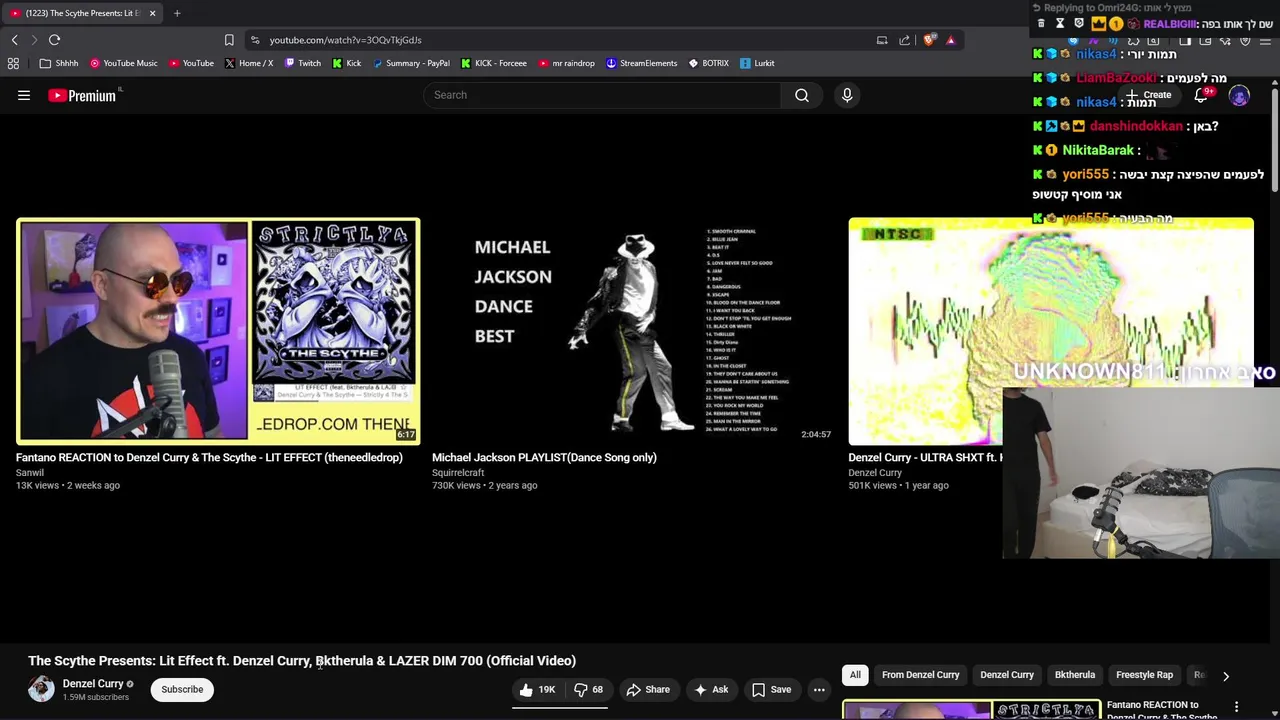Screen dimensions: 1280x720
Task: Reload the page with the refresh icon
Action: coord(54,40)
